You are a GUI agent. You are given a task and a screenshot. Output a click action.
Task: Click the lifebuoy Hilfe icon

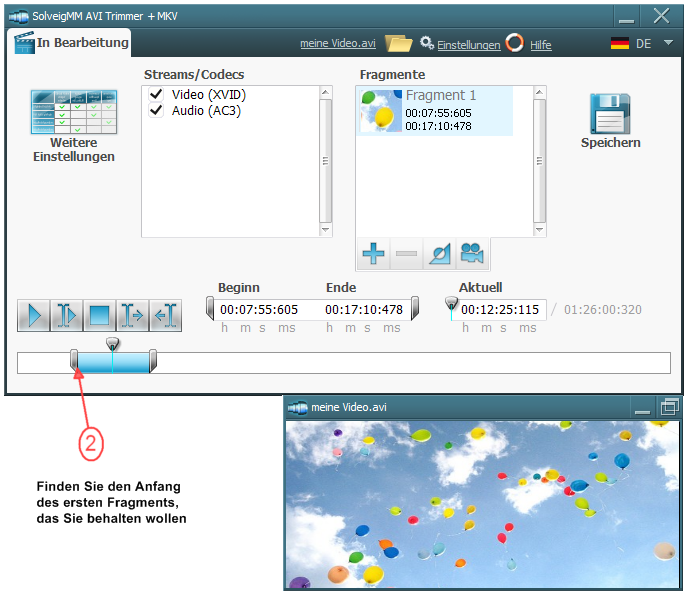[515, 43]
